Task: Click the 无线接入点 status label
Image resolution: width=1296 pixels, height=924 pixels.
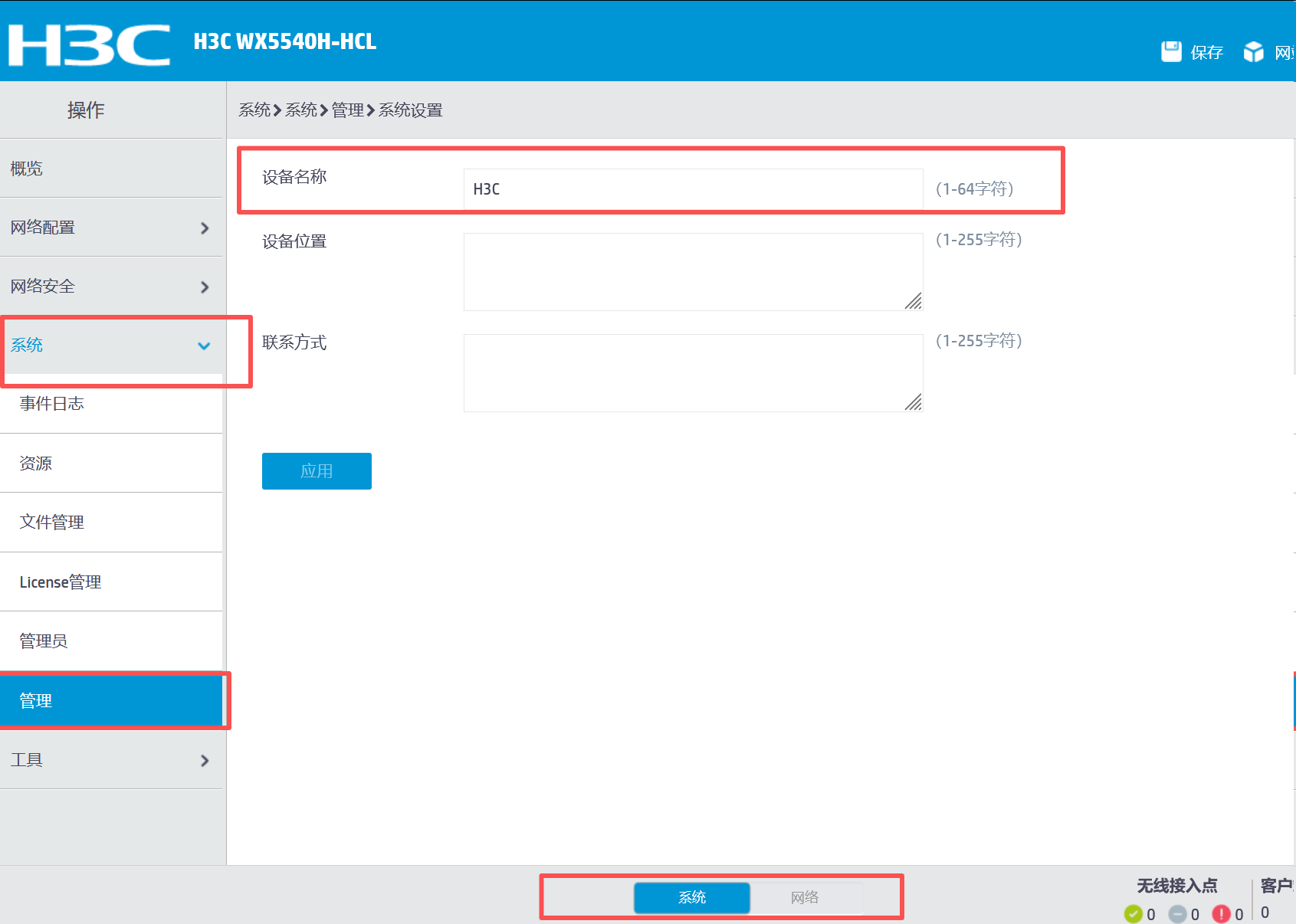Action: click(1177, 886)
